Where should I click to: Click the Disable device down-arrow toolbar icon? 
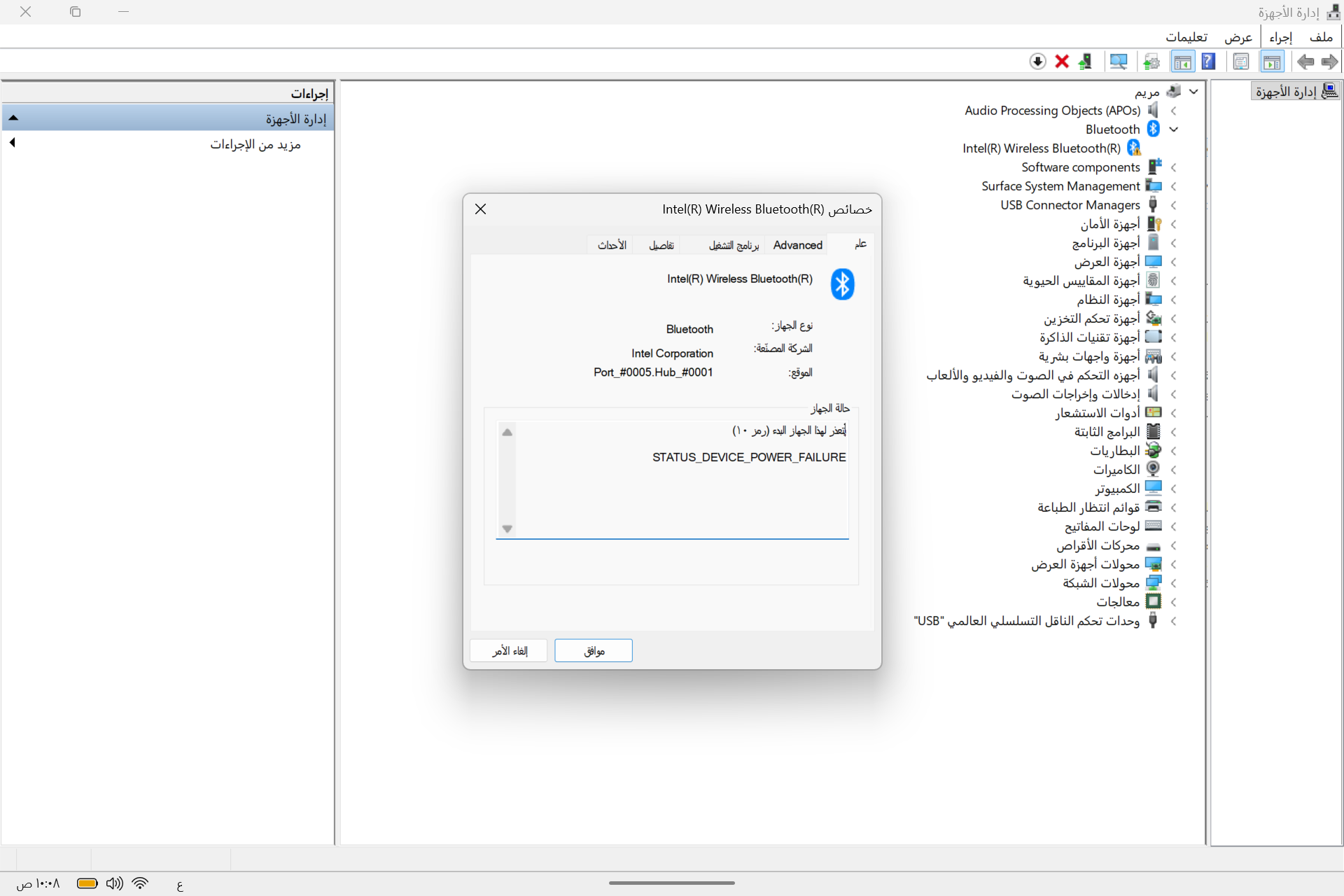tap(1037, 62)
